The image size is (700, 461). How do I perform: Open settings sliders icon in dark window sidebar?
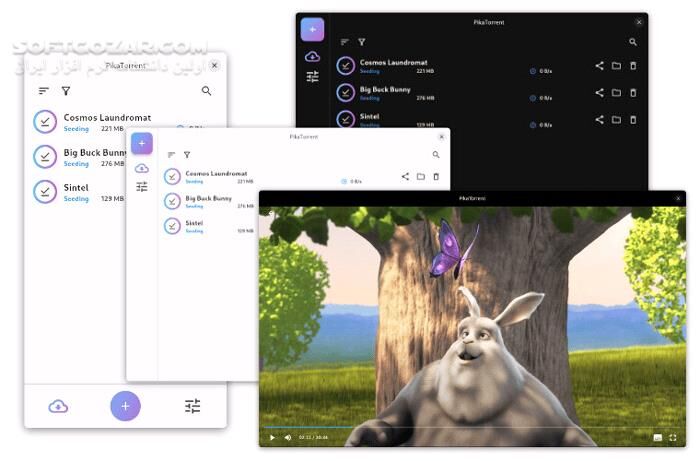tap(312, 76)
